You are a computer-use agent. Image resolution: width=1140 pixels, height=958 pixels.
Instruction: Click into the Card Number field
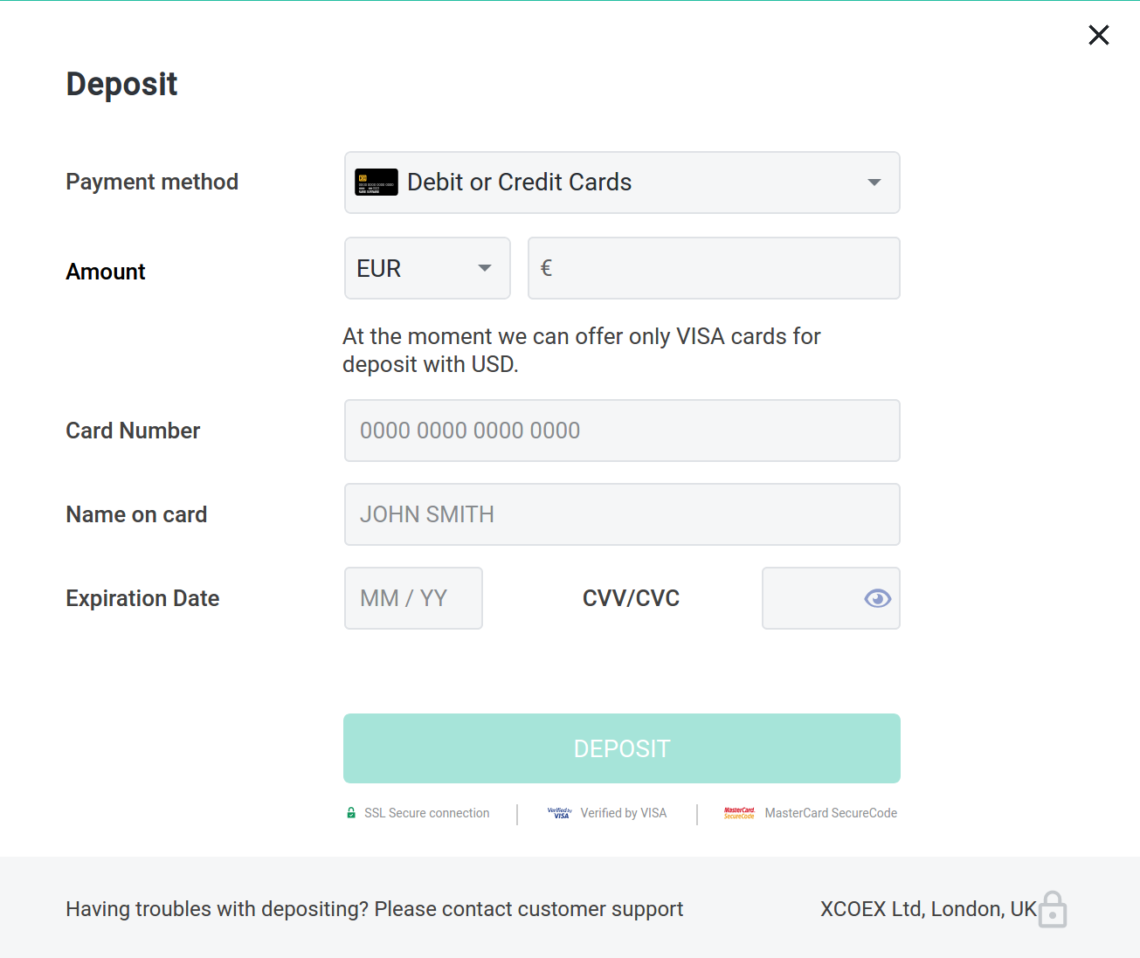point(622,430)
